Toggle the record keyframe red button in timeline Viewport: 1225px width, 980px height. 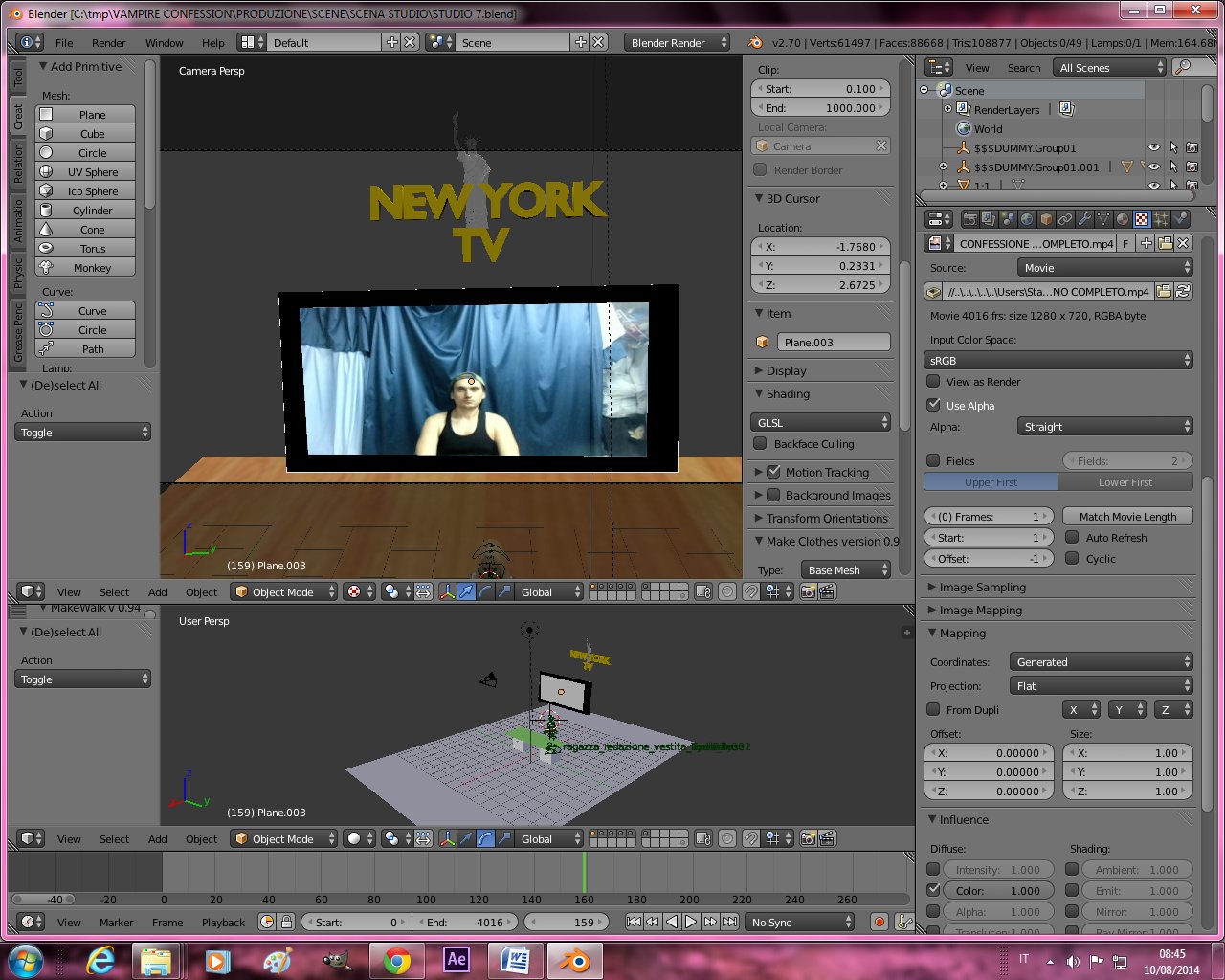click(x=880, y=922)
